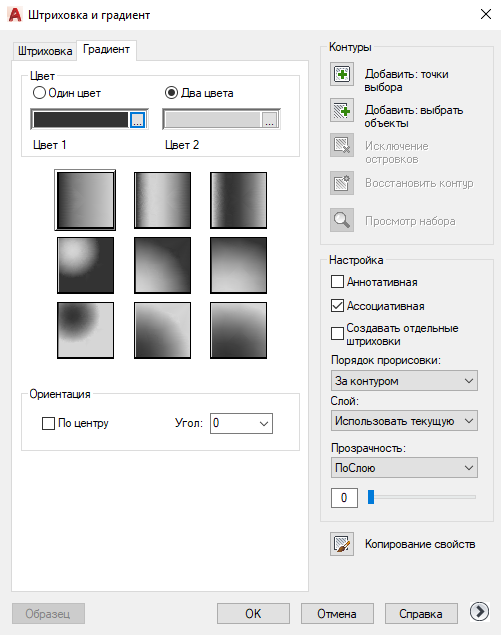Open the Transparency ByLayer dropdown
The height and width of the screenshot is (635, 501).
click(404, 468)
